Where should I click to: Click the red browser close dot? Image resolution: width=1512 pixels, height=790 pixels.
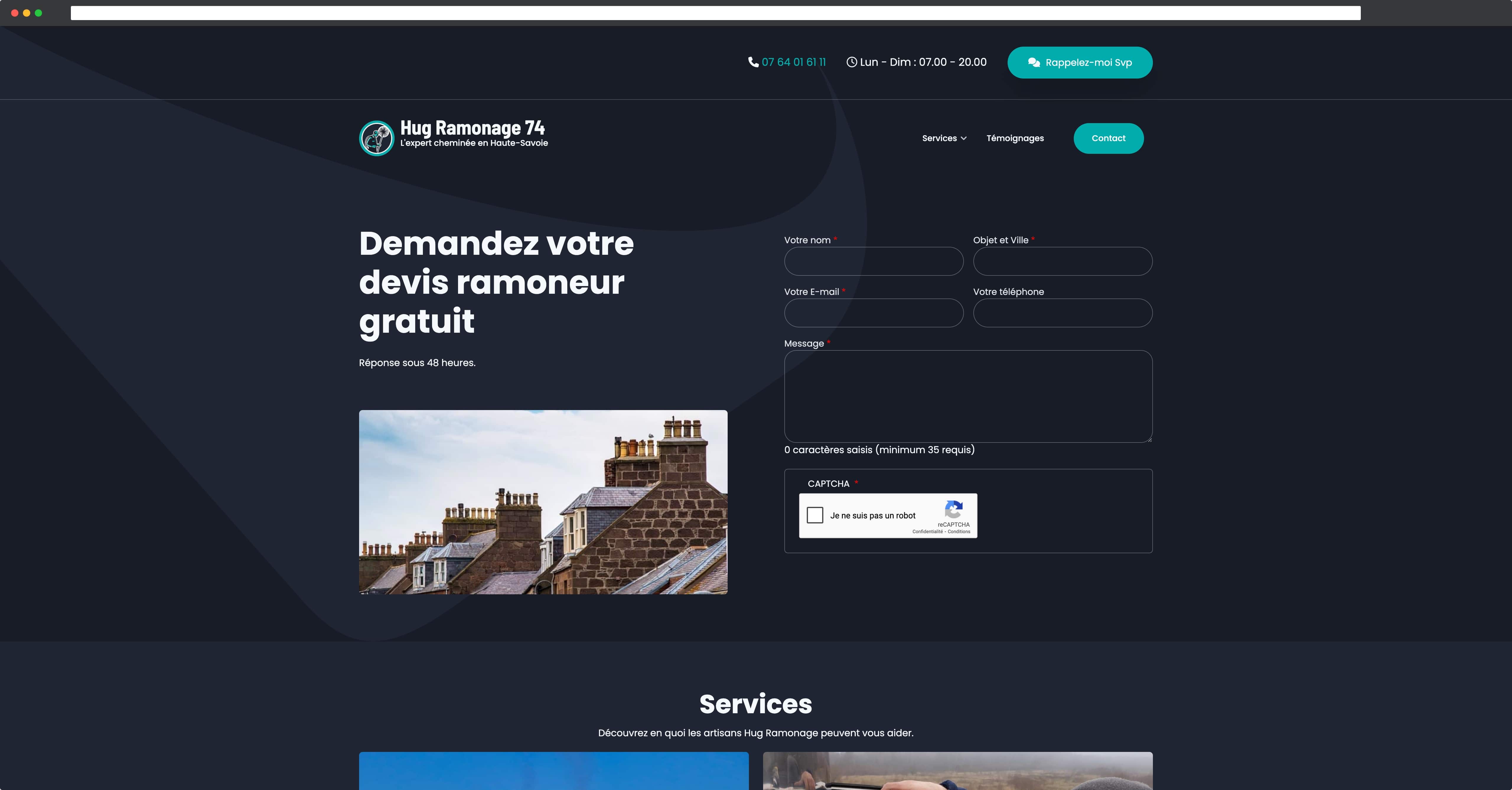(15, 13)
